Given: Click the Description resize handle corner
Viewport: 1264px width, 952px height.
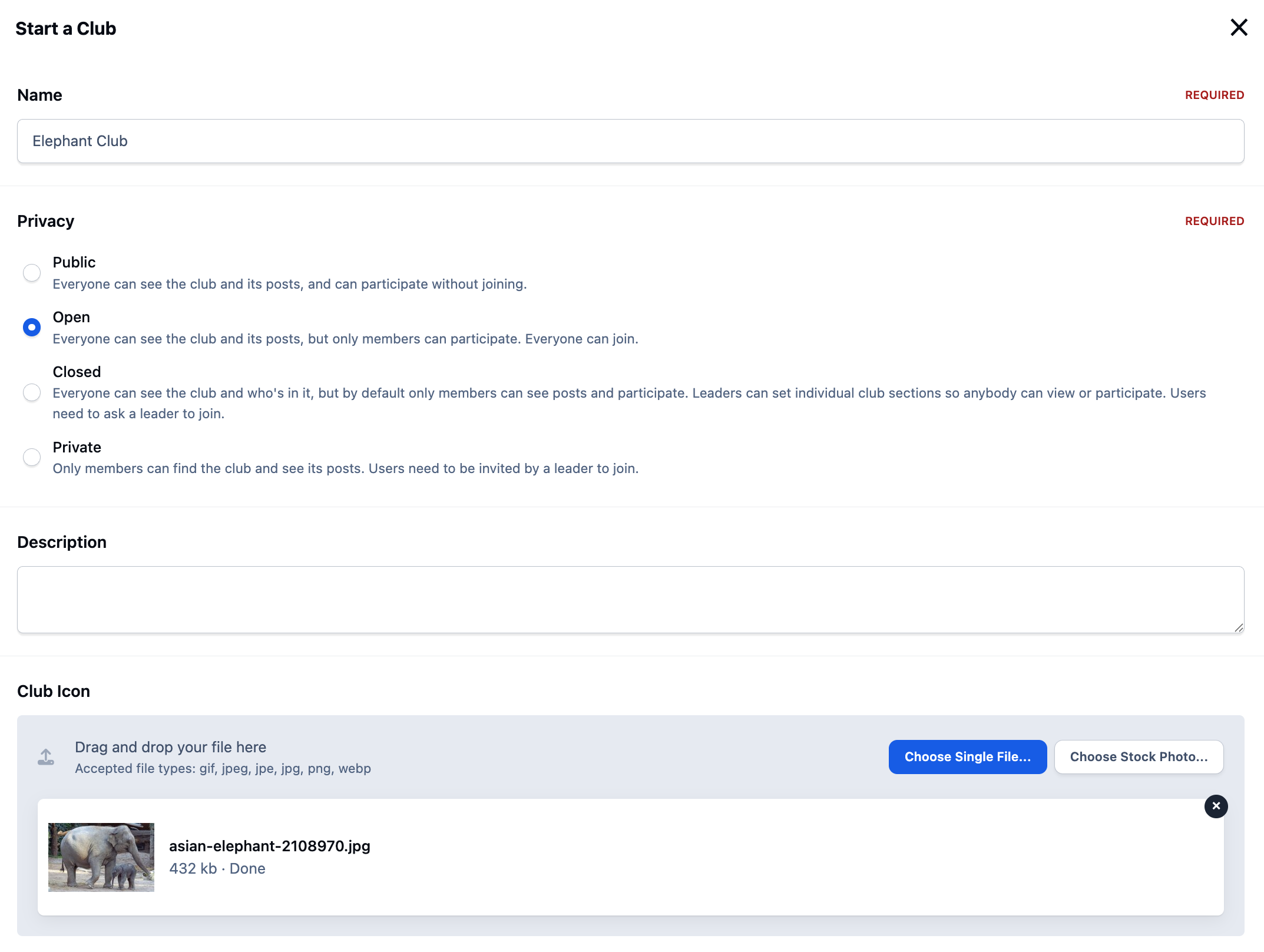Looking at the screenshot, I should pos(1239,628).
